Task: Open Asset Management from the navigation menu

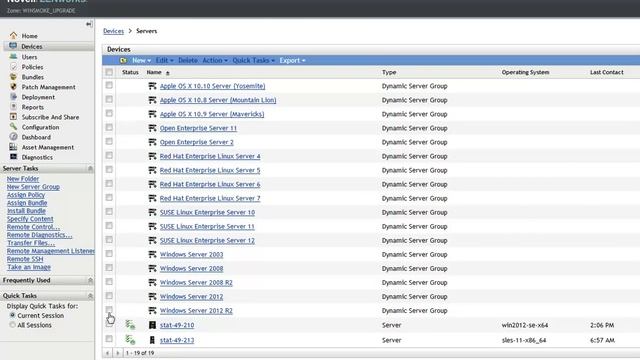Action: [48, 147]
